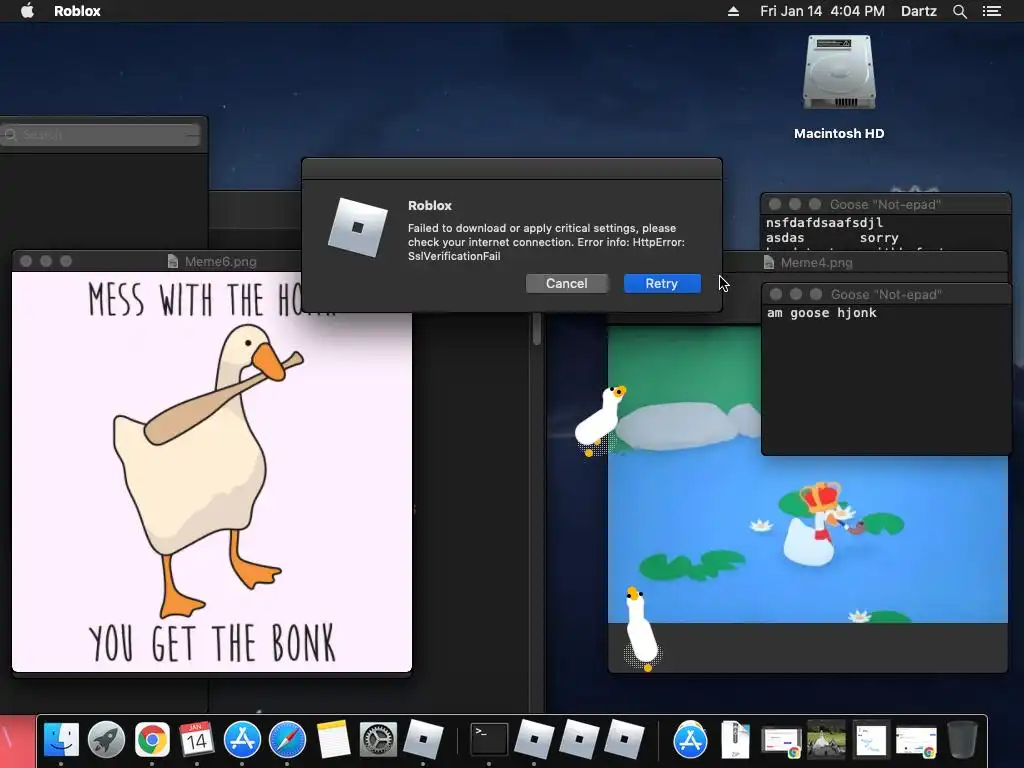
Task: Open the Dartz user menu
Action: pyautogui.click(x=918, y=11)
